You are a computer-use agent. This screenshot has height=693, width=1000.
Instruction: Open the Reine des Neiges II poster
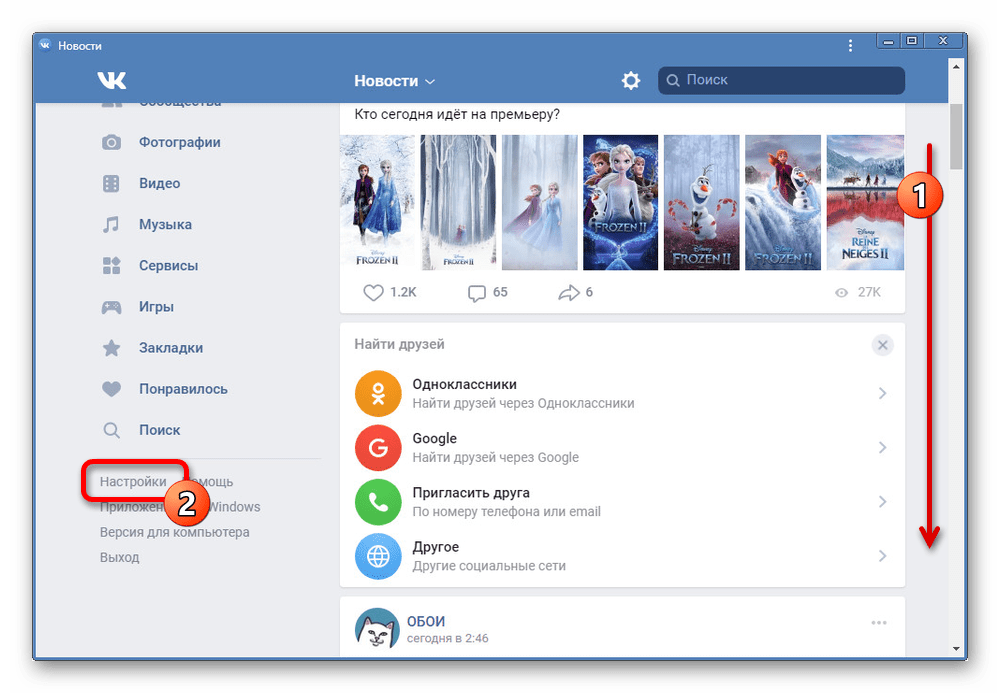[x=865, y=203]
